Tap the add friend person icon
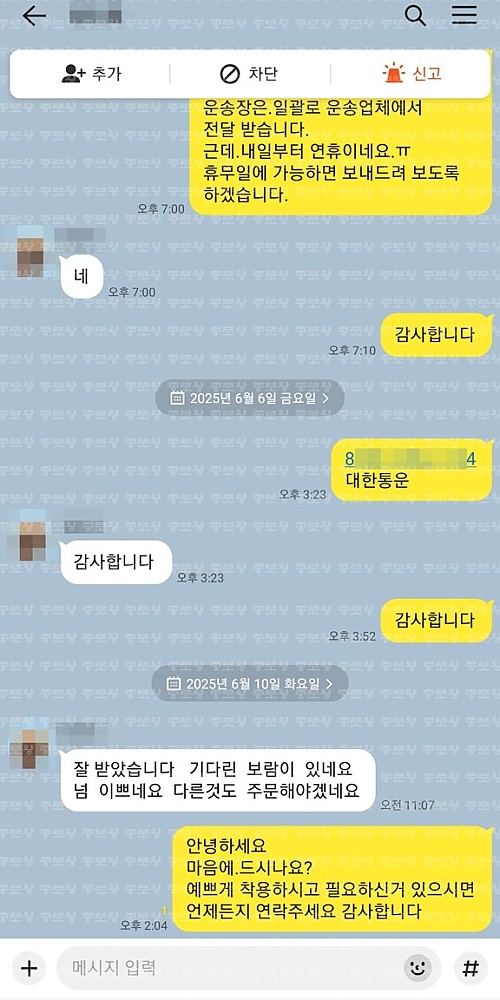Screen dimensions: 500x1000 73,74
